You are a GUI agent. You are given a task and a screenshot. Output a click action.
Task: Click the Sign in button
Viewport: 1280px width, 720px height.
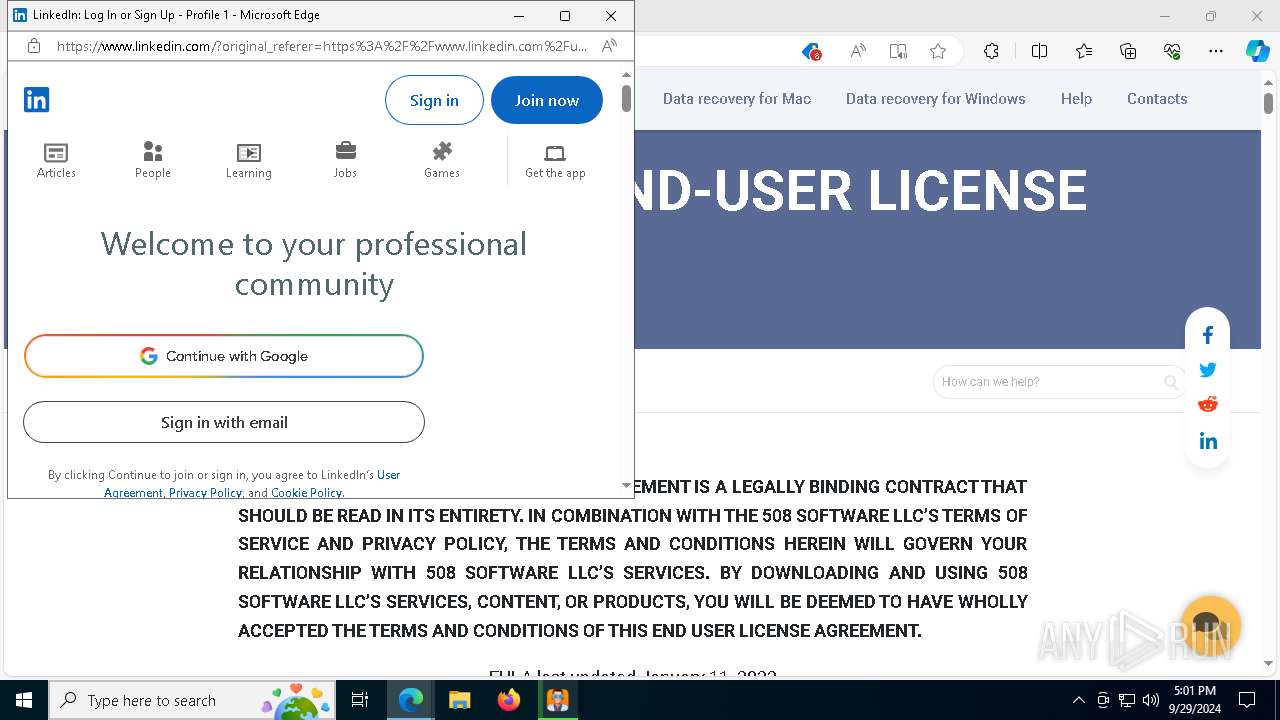click(434, 100)
